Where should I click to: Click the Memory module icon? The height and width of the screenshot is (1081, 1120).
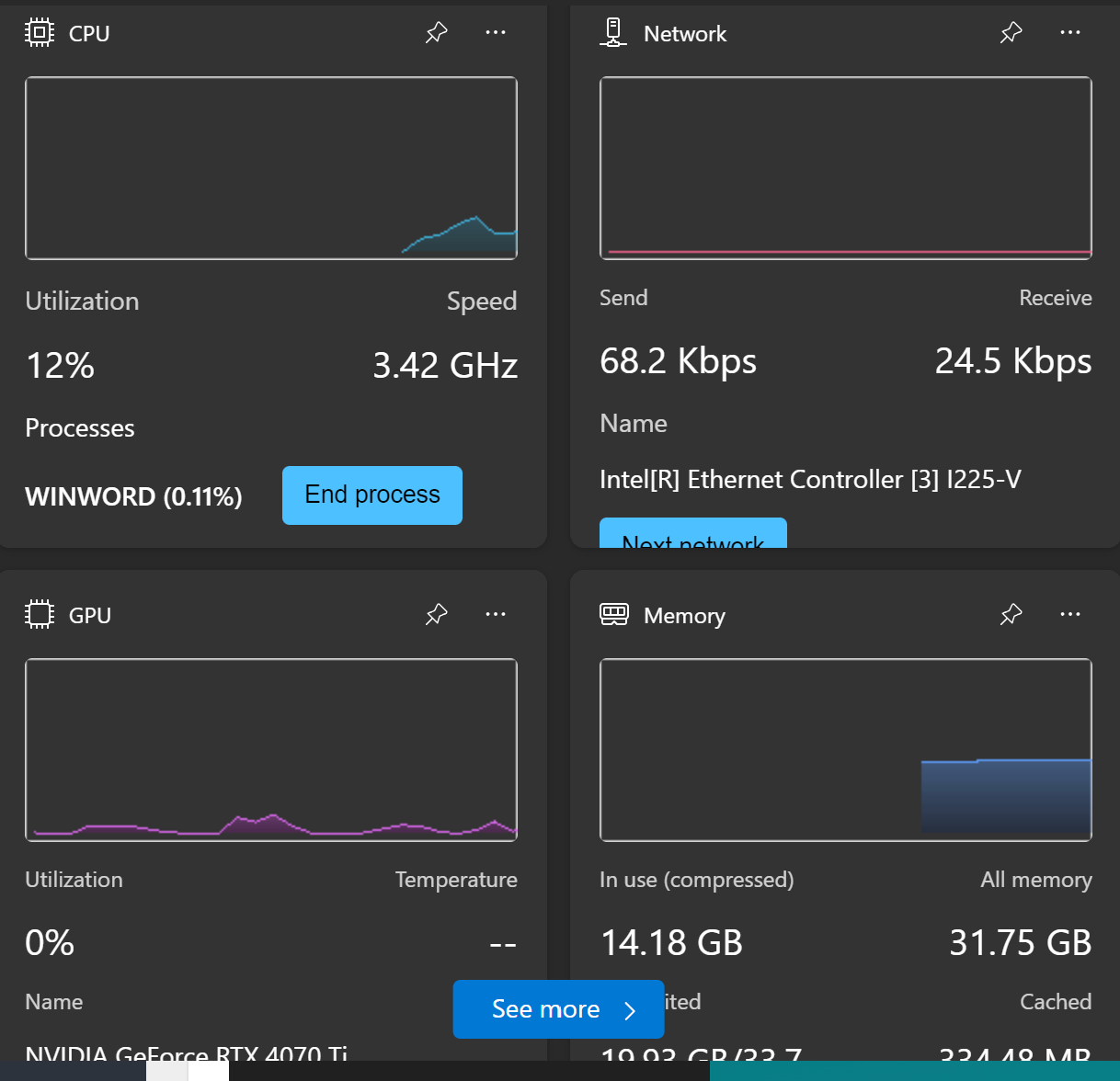(x=613, y=614)
